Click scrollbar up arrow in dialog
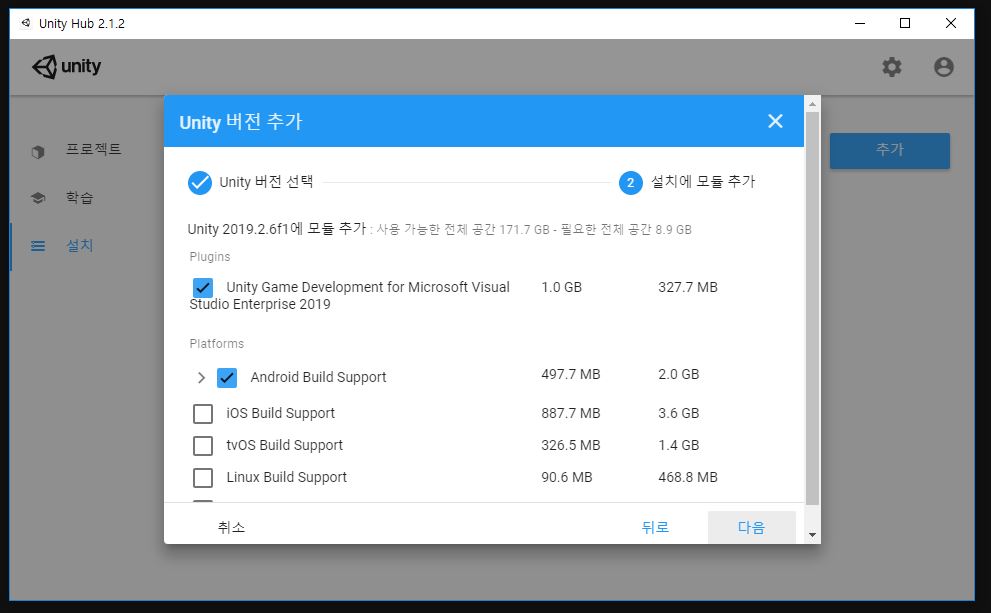This screenshot has width=991, height=613. coord(812,104)
